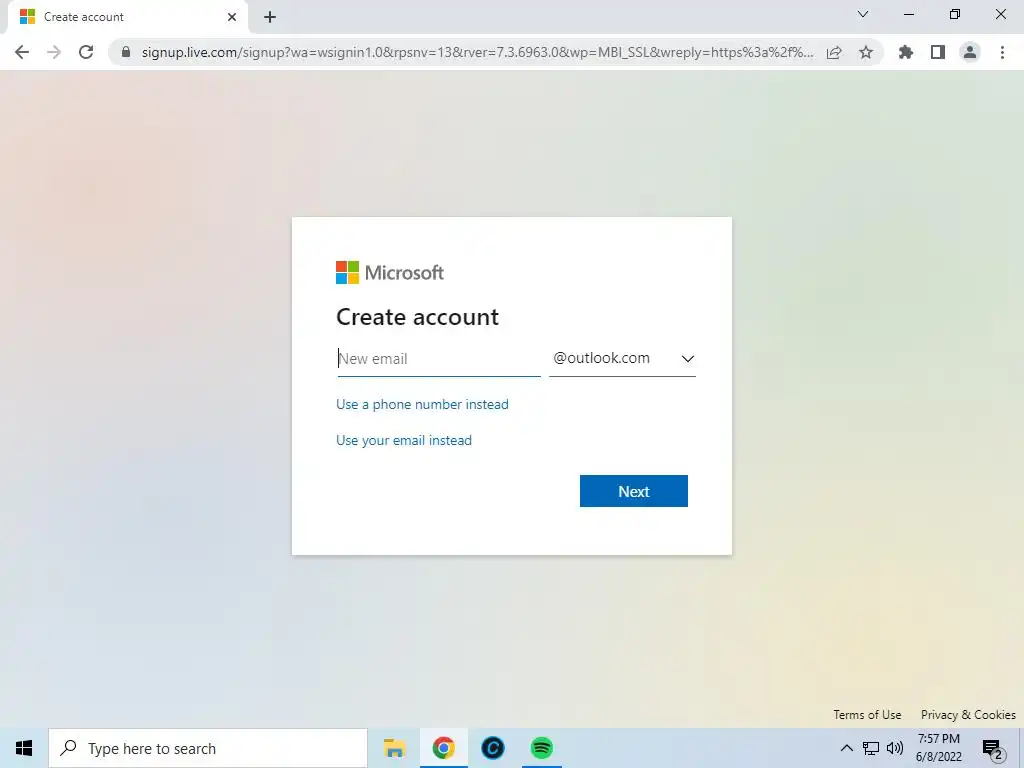
Task: Click the Chrome taskbar icon
Action: [443, 748]
